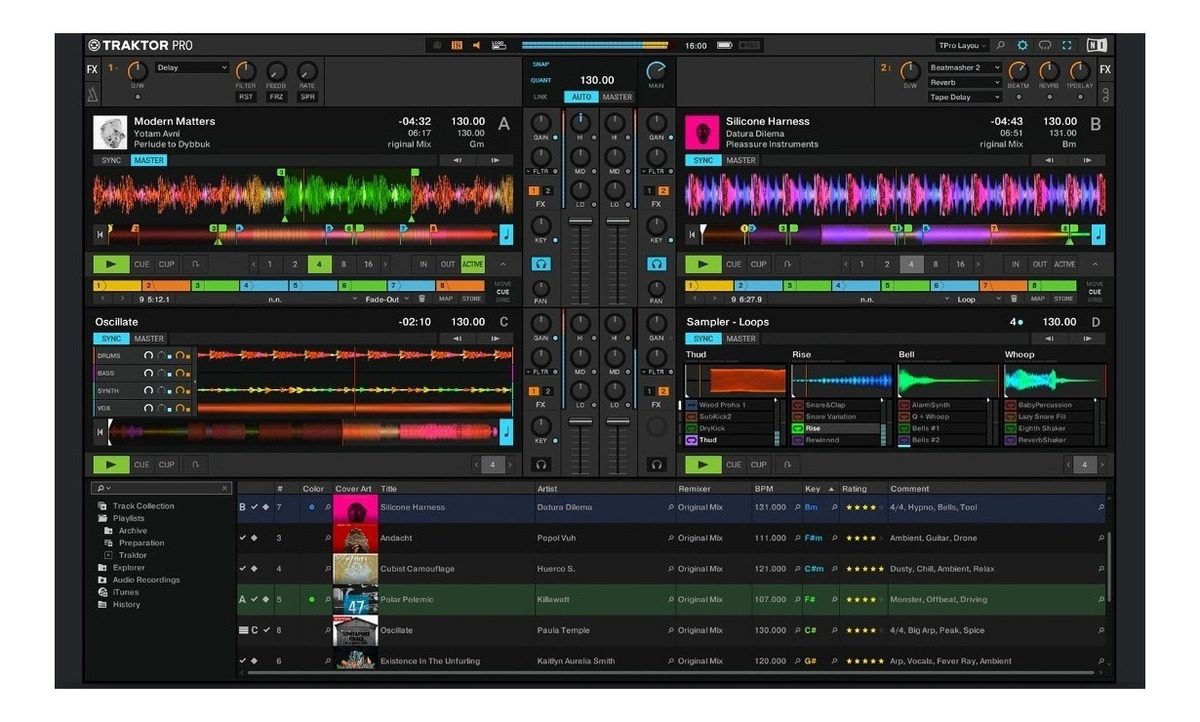
Task: Open the browser search options dropdown
Action: coord(104,488)
